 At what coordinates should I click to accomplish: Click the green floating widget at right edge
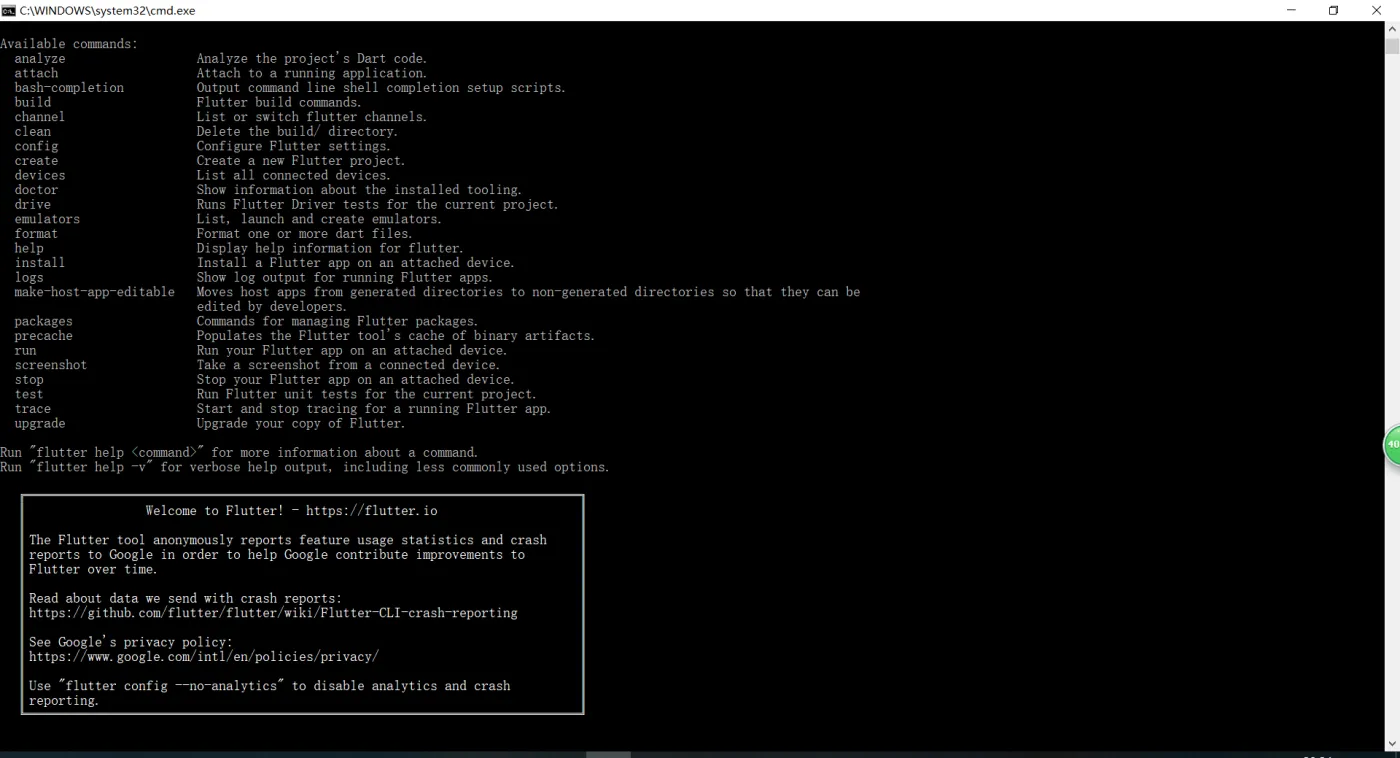coord(1392,445)
